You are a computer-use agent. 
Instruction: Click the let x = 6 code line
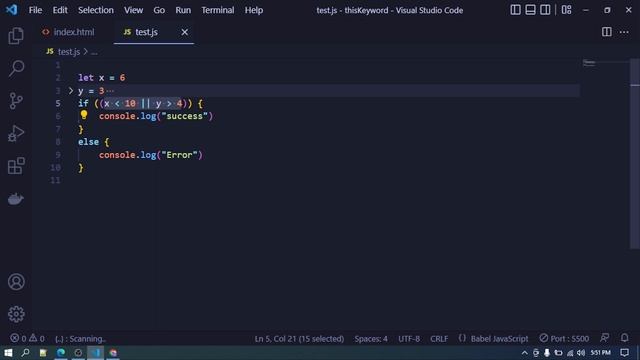pyautogui.click(x=102, y=78)
